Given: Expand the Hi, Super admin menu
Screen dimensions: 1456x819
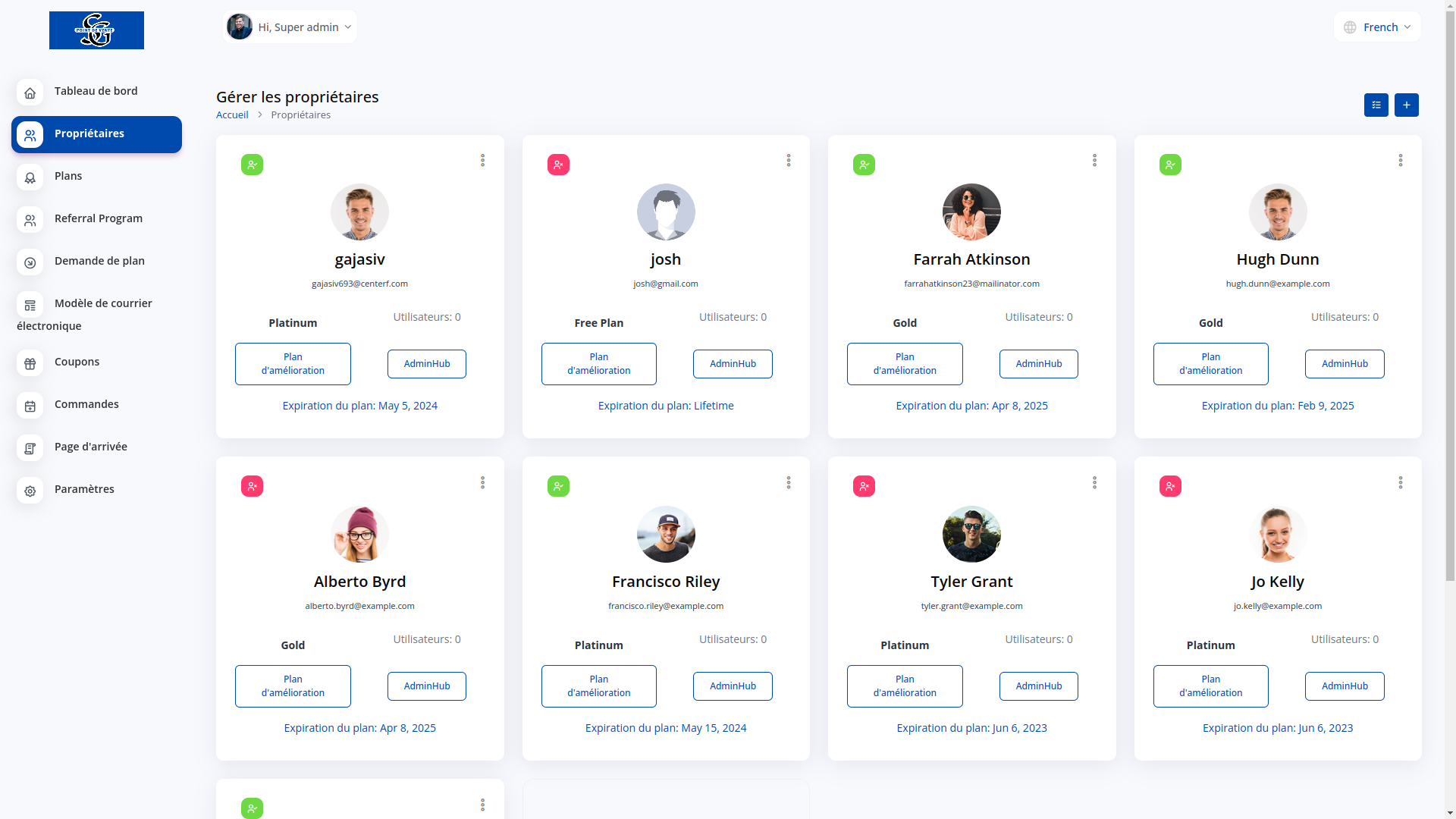Looking at the screenshot, I should [290, 27].
